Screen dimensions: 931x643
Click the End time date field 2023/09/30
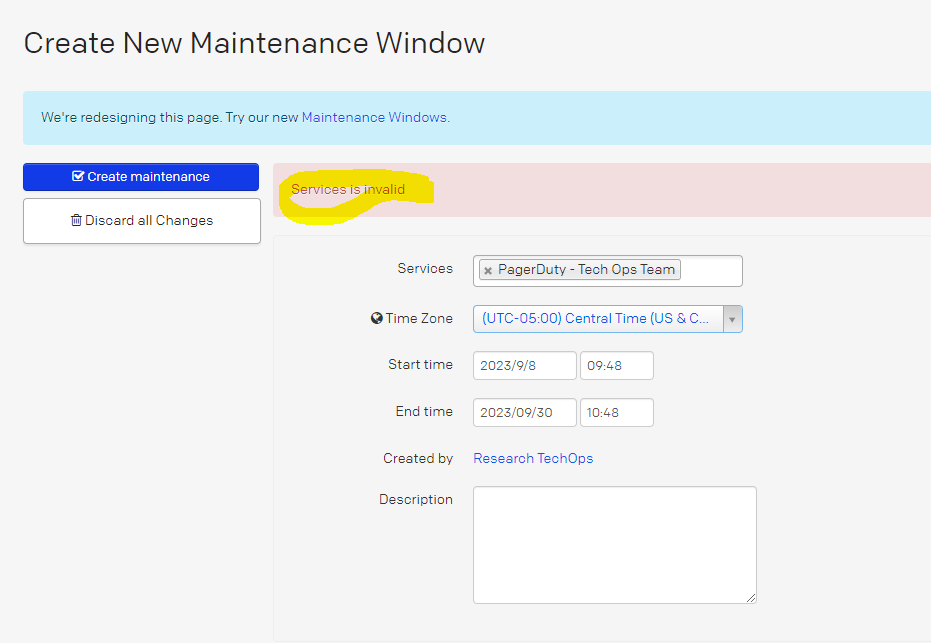524,413
